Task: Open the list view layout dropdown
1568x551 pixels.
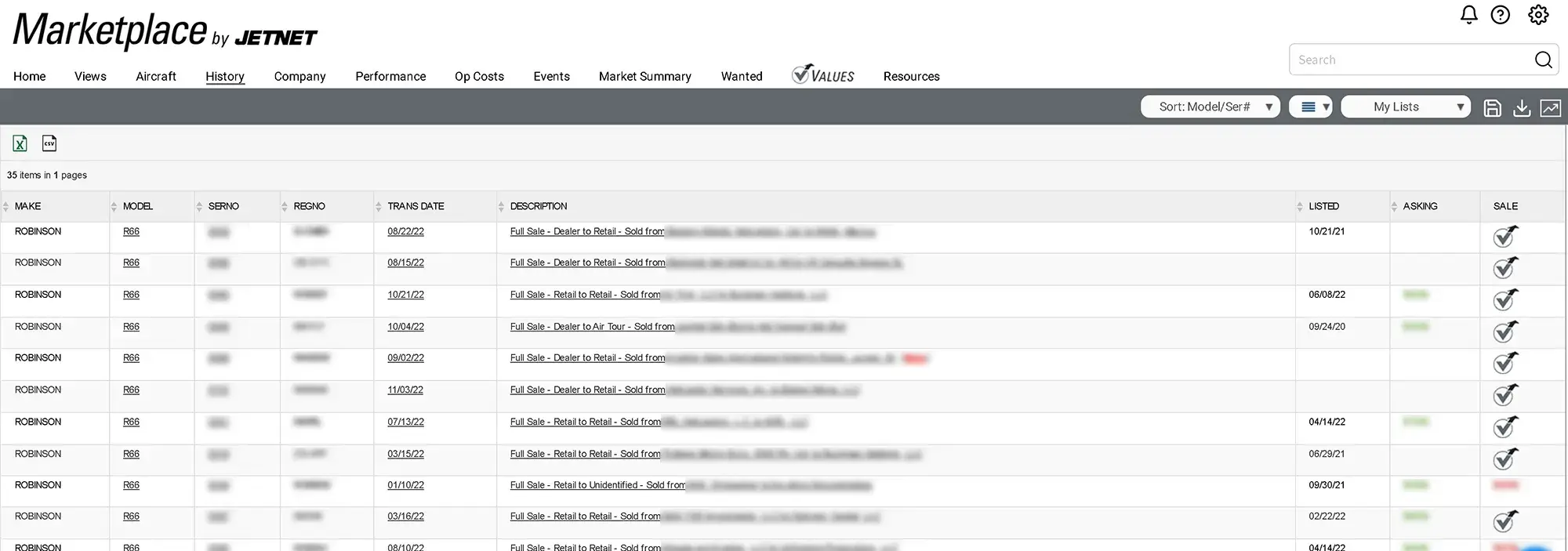Action: coord(1310,107)
